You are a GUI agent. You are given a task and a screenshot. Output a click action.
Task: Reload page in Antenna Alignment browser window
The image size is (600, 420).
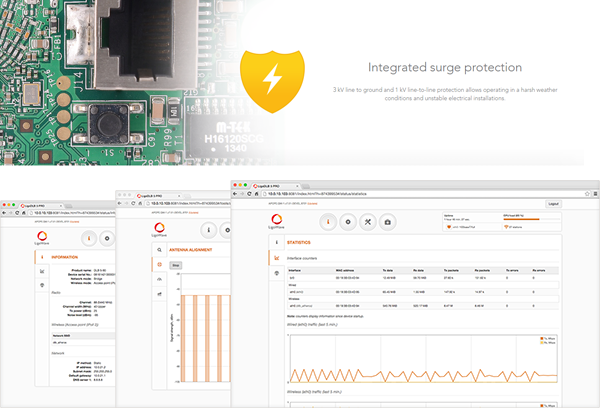133,203
